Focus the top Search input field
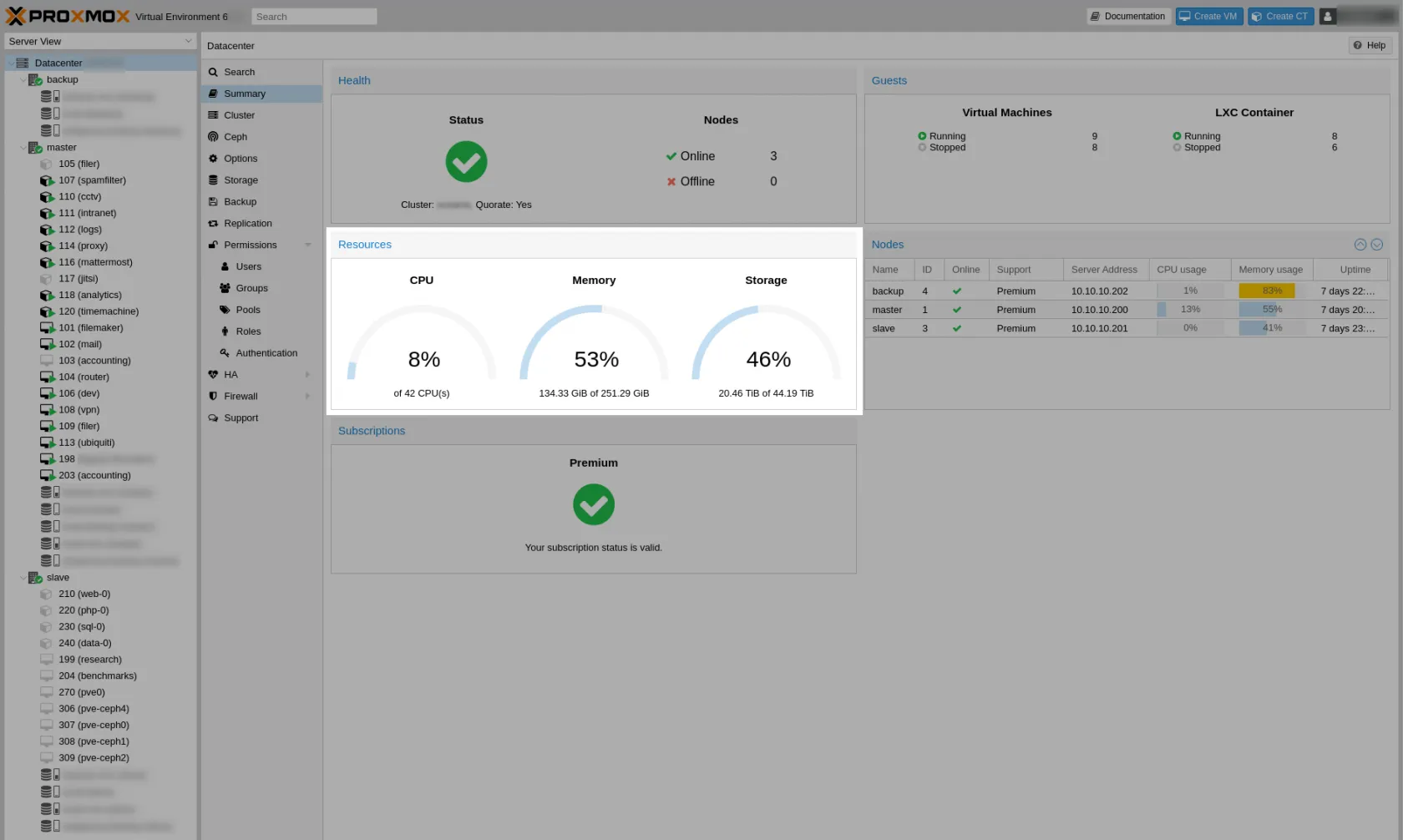The width and height of the screenshot is (1403, 840). [314, 17]
